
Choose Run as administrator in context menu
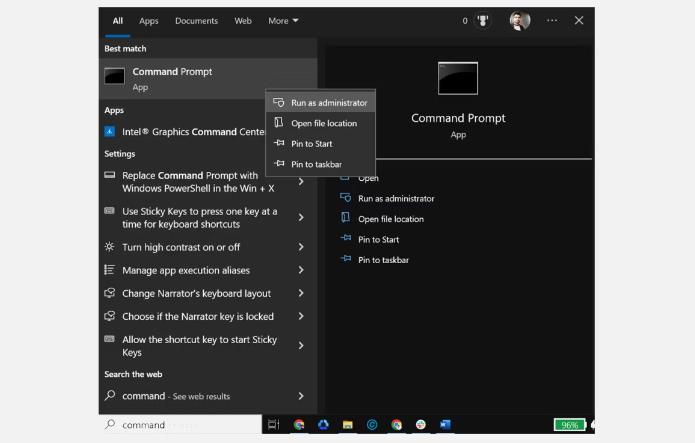(320, 103)
